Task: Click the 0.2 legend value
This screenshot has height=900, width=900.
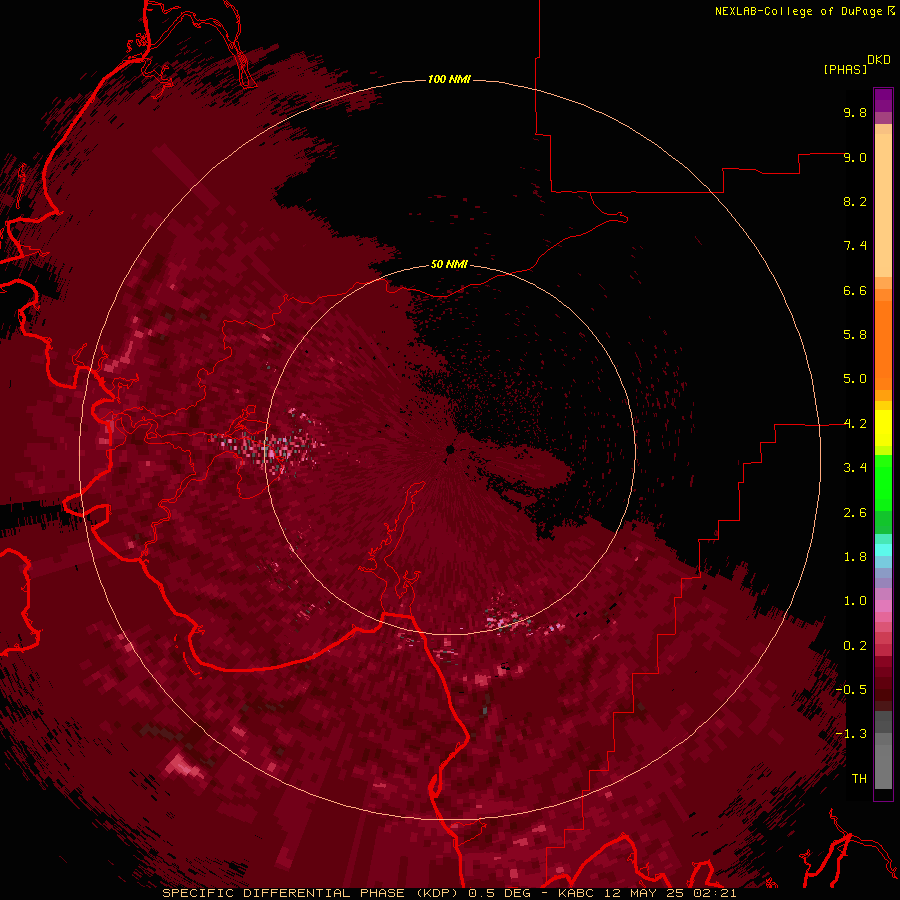Action: 855,646
